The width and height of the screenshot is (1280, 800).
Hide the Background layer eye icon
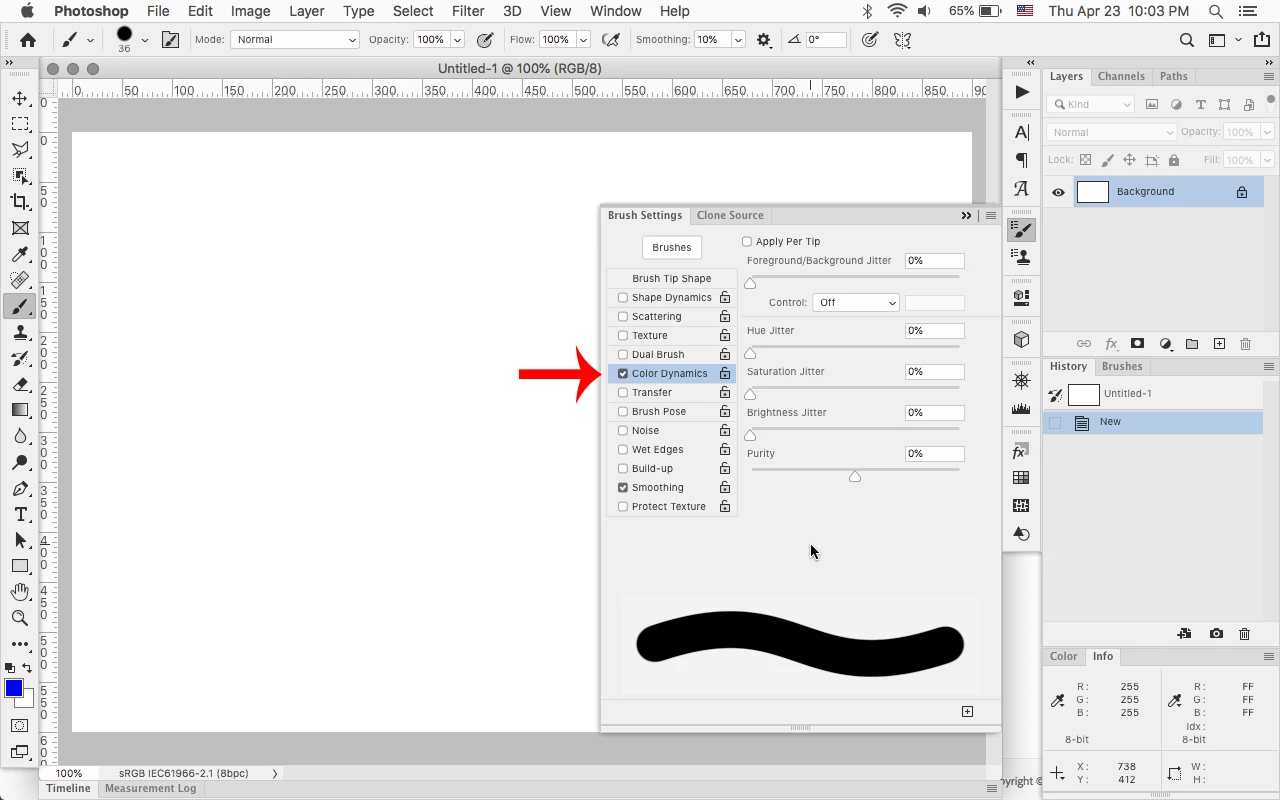pos(1058,192)
